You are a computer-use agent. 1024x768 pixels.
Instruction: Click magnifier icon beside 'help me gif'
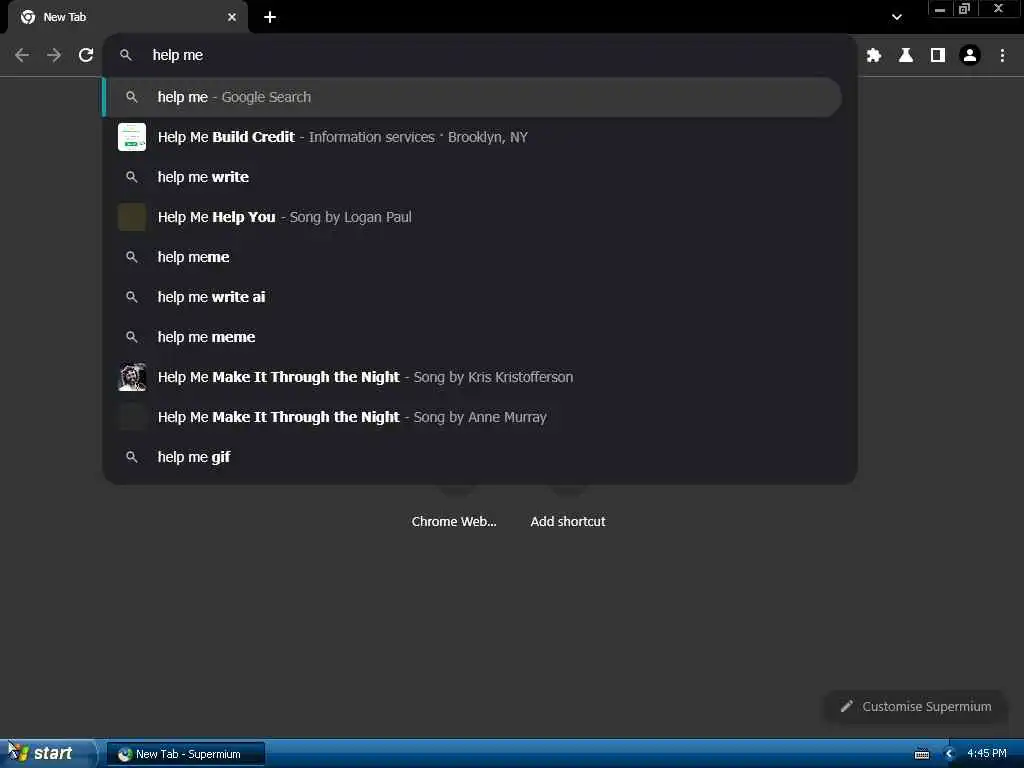pos(132,457)
